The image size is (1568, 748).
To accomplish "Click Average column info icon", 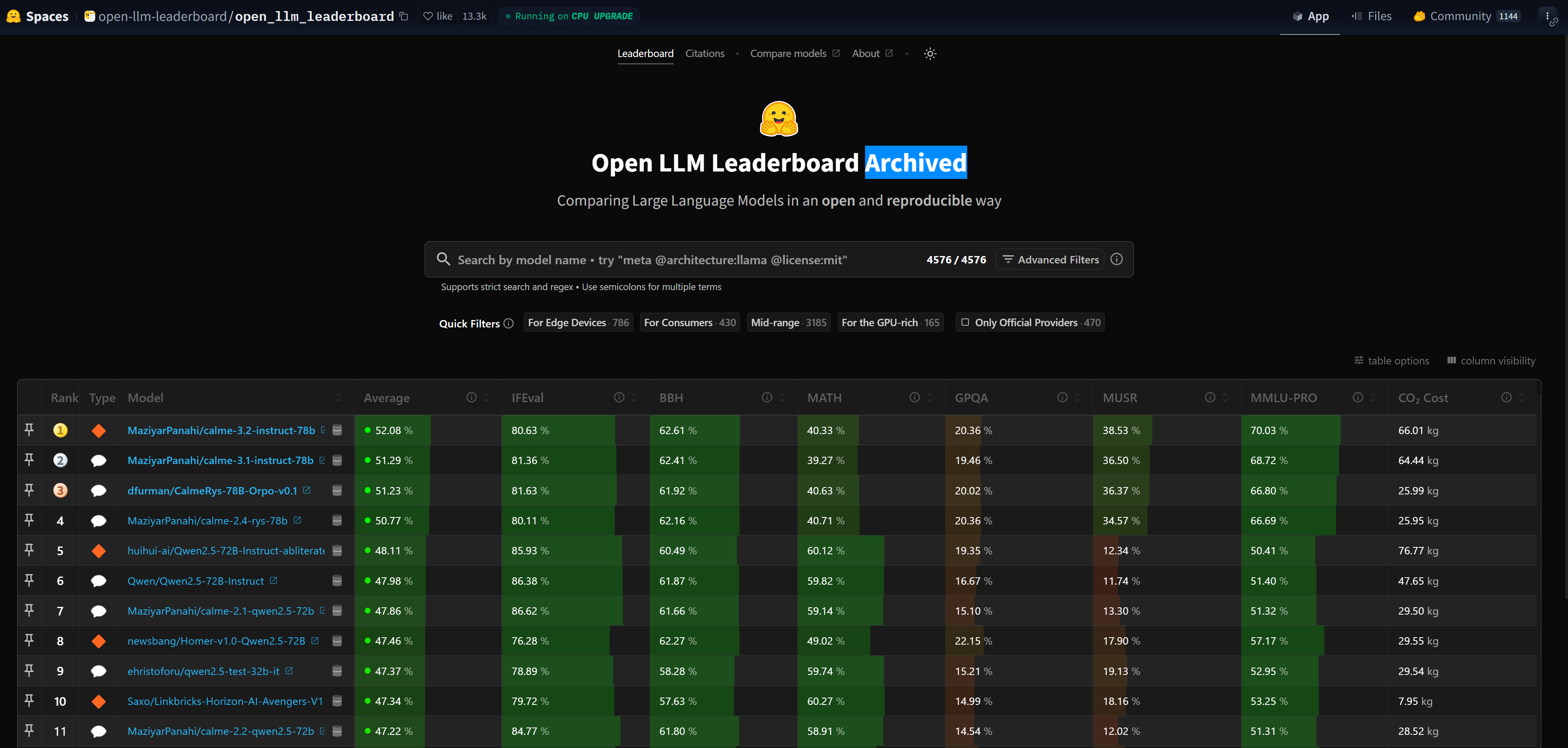I will pyautogui.click(x=471, y=398).
